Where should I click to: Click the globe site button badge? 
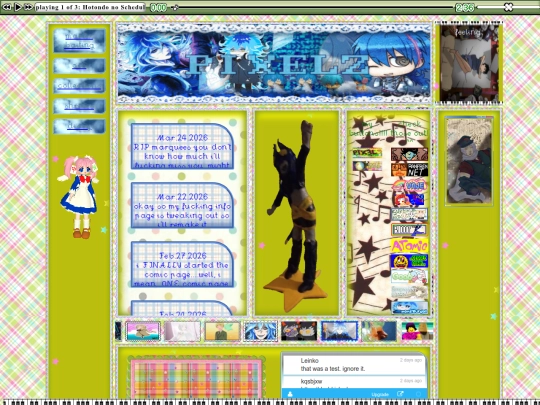tap(367, 166)
